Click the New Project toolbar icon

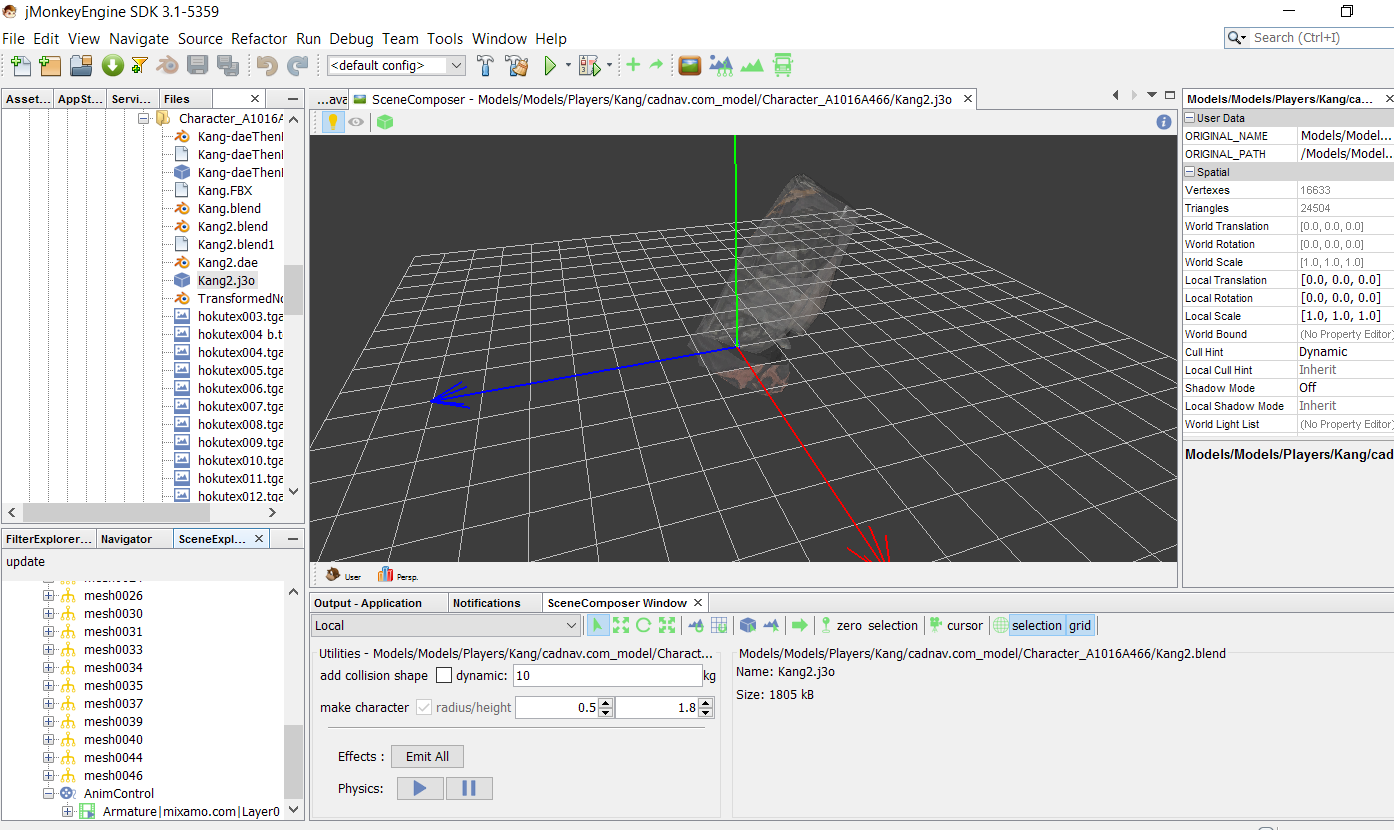click(x=50, y=66)
